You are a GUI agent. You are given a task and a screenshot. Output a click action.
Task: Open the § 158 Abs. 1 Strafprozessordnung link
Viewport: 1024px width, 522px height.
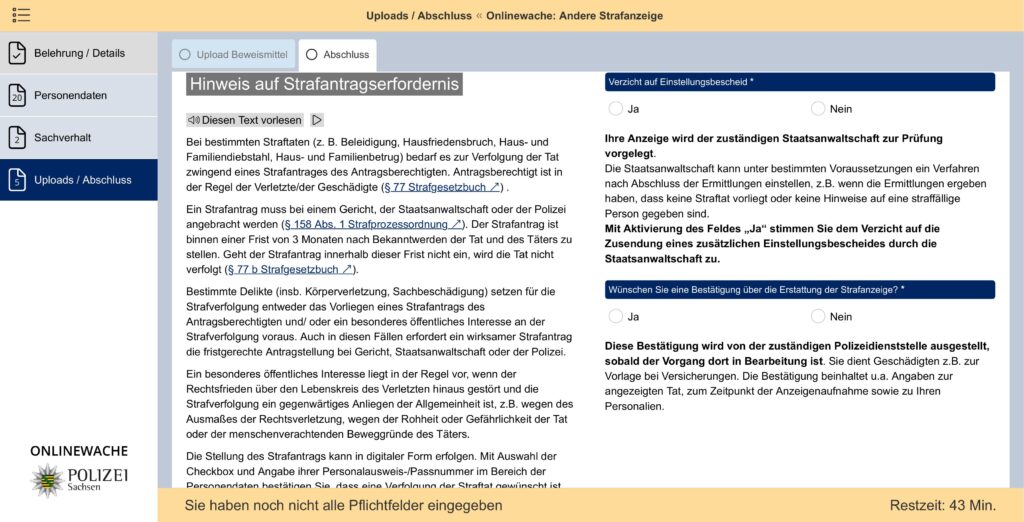pos(372,225)
